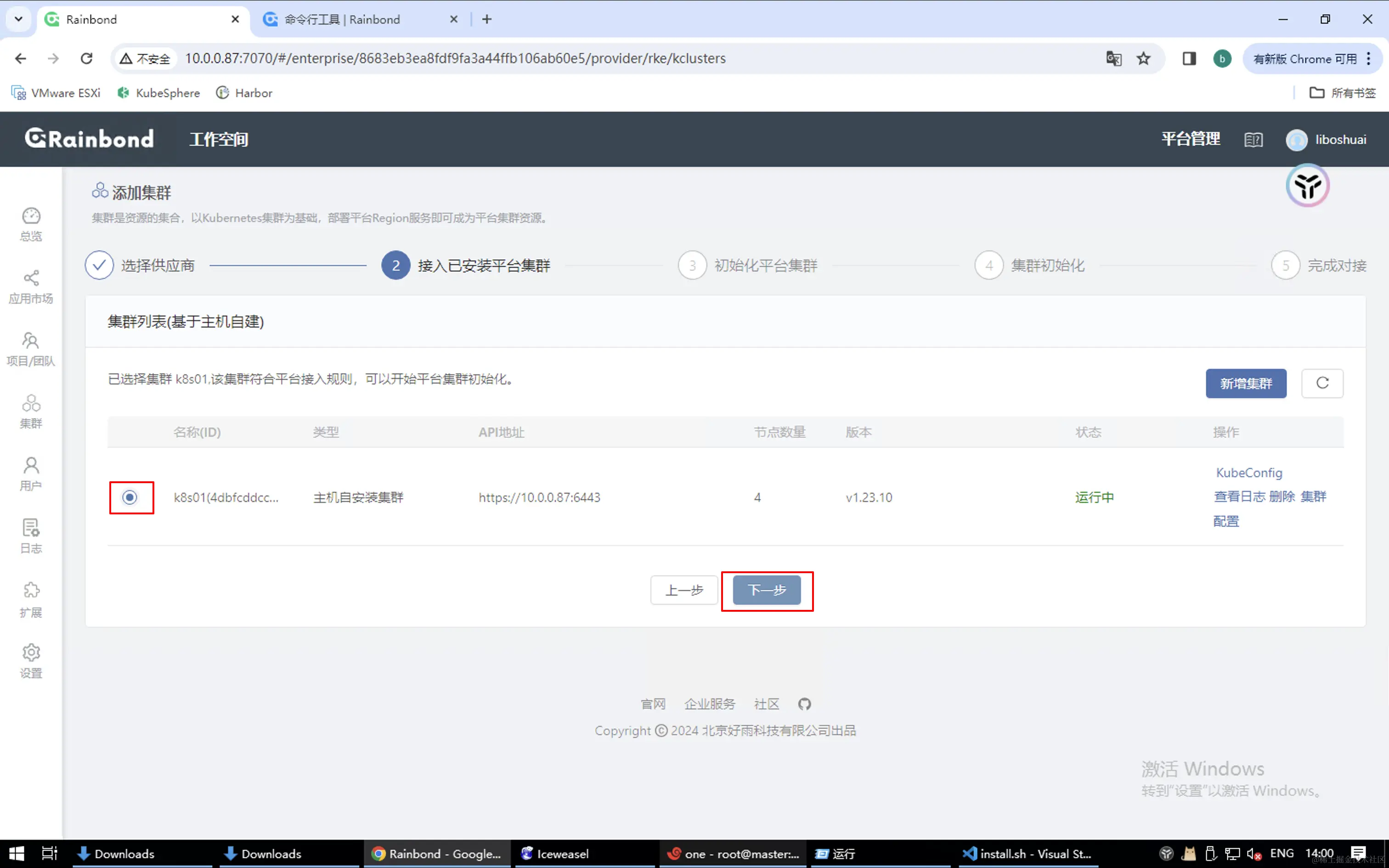
Task: Bookmark the page with the star icon
Action: coord(1143,58)
